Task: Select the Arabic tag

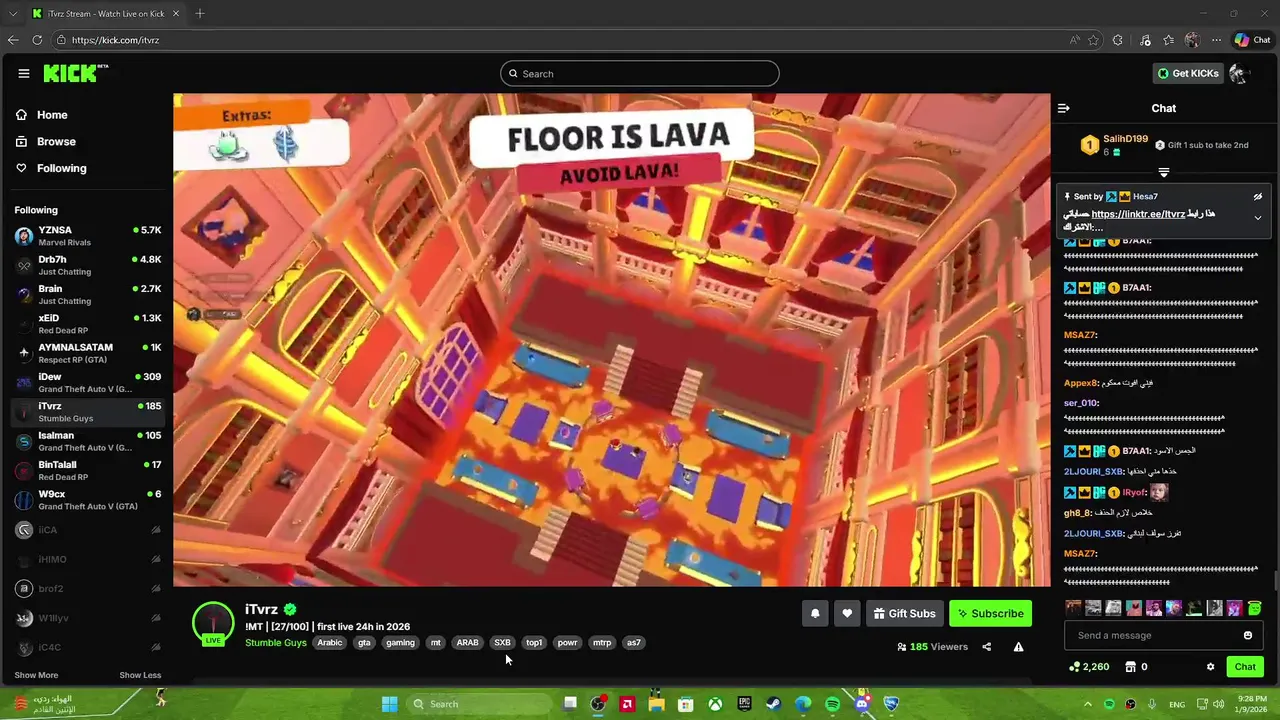Action: click(x=330, y=643)
